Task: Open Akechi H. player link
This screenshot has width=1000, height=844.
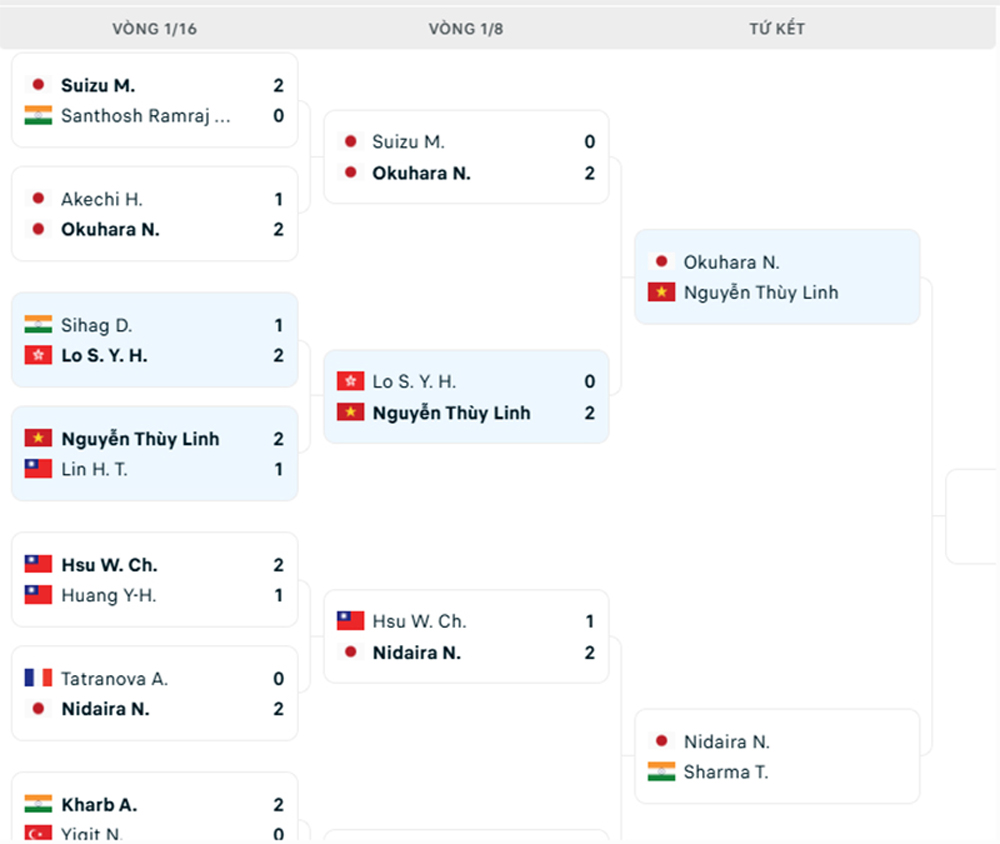Action: pyautogui.click(x=101, y=200)
